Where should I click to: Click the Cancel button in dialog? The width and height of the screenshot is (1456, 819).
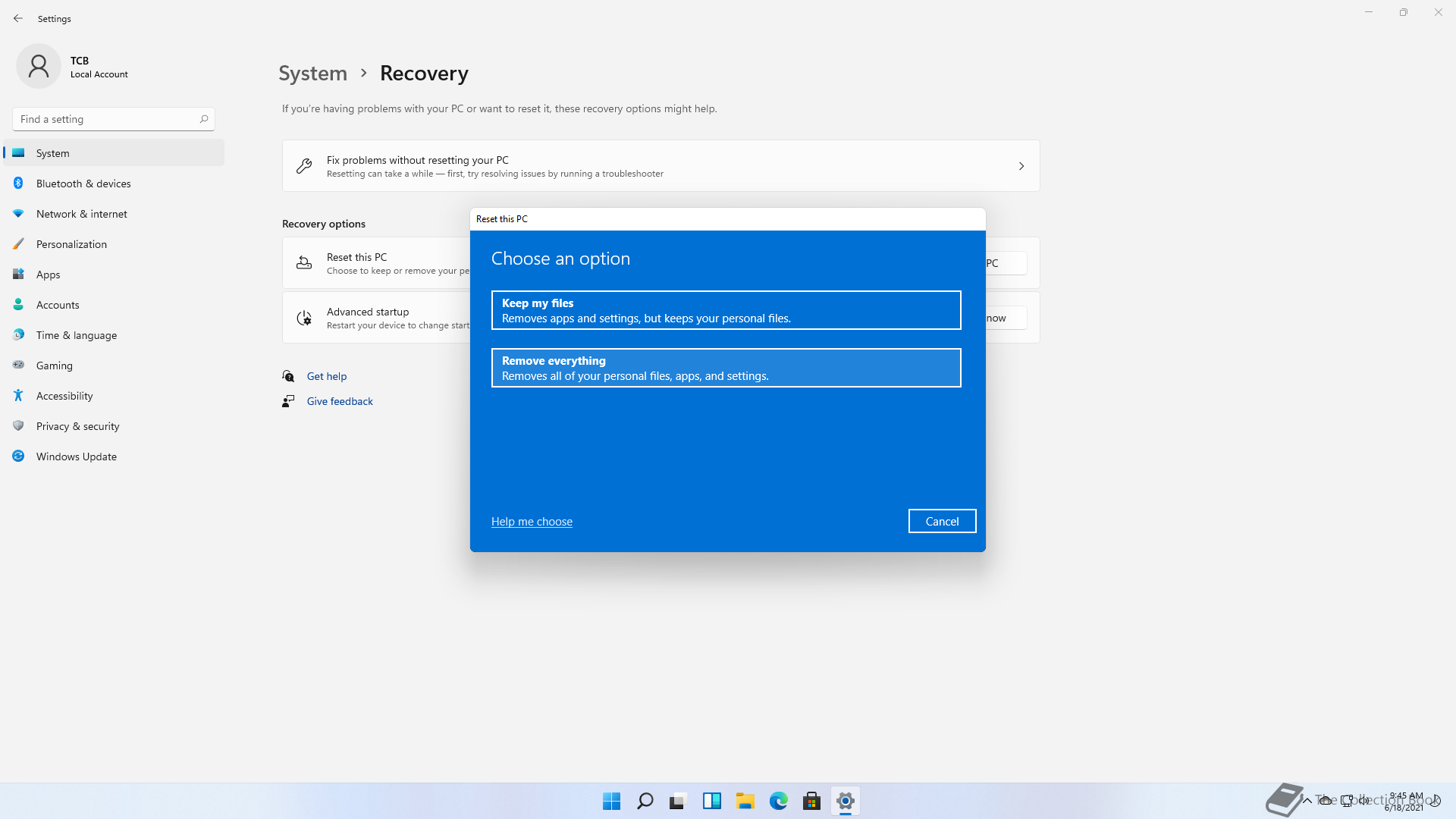[x=942, y=521]
